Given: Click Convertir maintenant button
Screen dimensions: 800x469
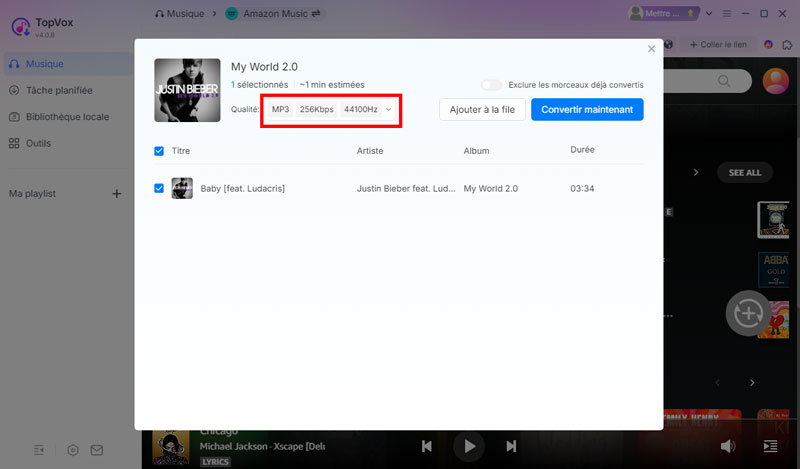Looking at the screenshot, I should pyautogui.click(x=587, y=110).
